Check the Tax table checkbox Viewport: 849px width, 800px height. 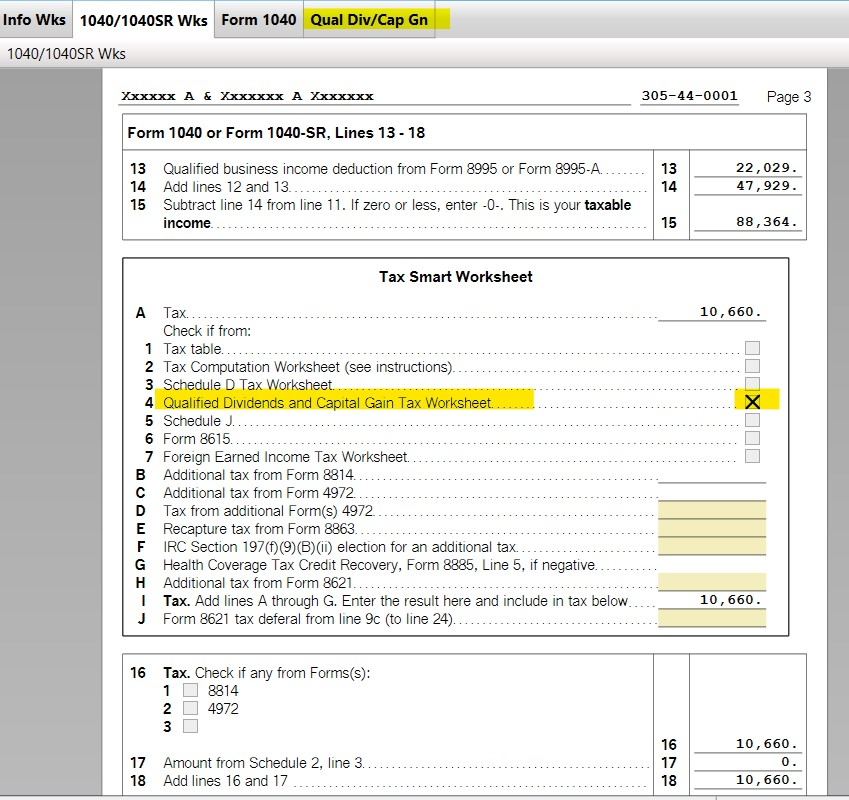coord(752,347)
